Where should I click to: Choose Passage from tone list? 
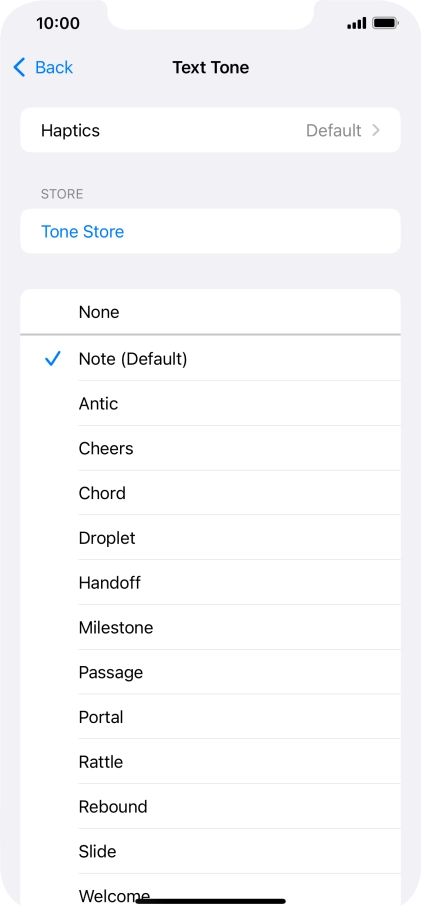click(210, 672)
